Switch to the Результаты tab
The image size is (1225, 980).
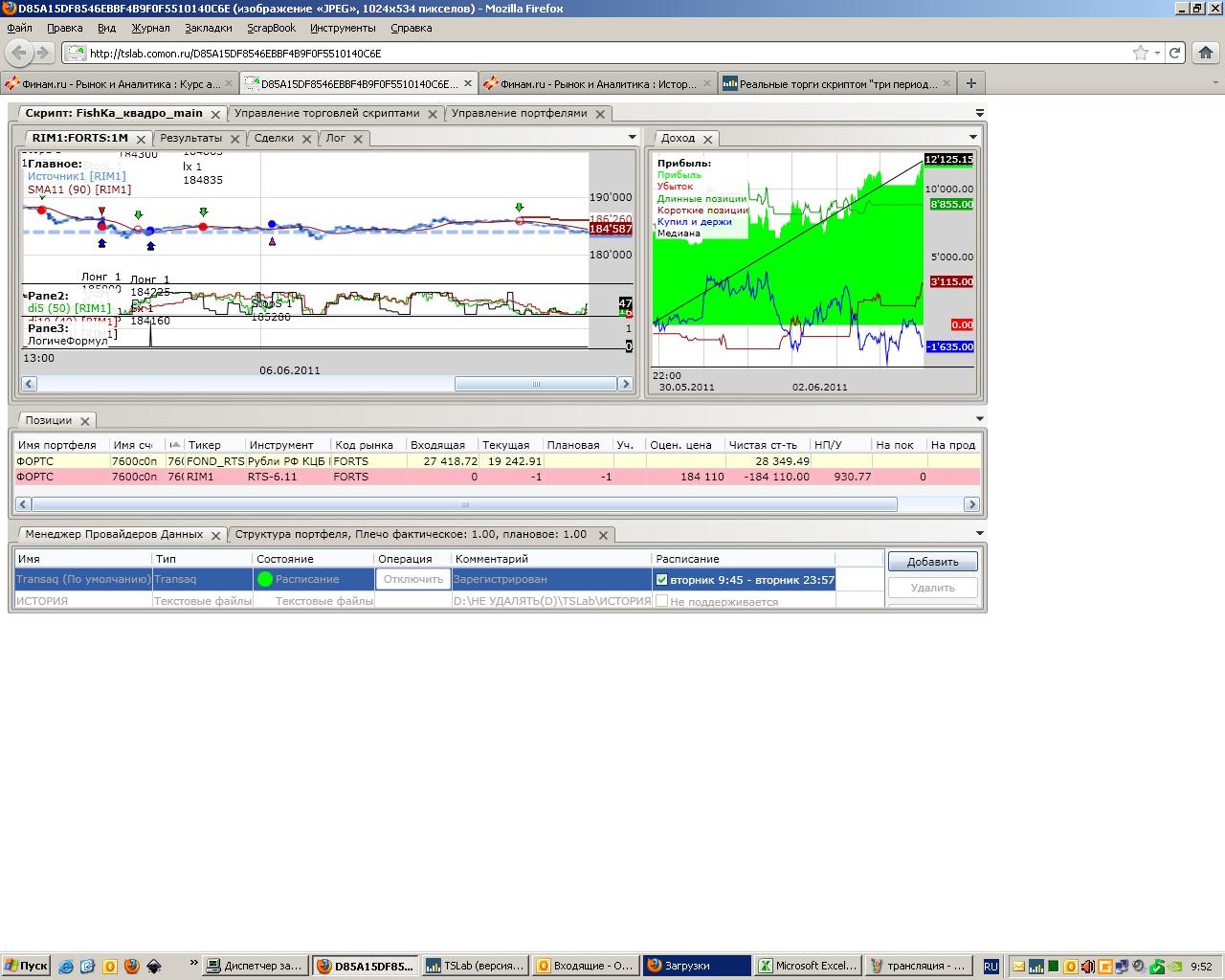click(x=190, y=138)
